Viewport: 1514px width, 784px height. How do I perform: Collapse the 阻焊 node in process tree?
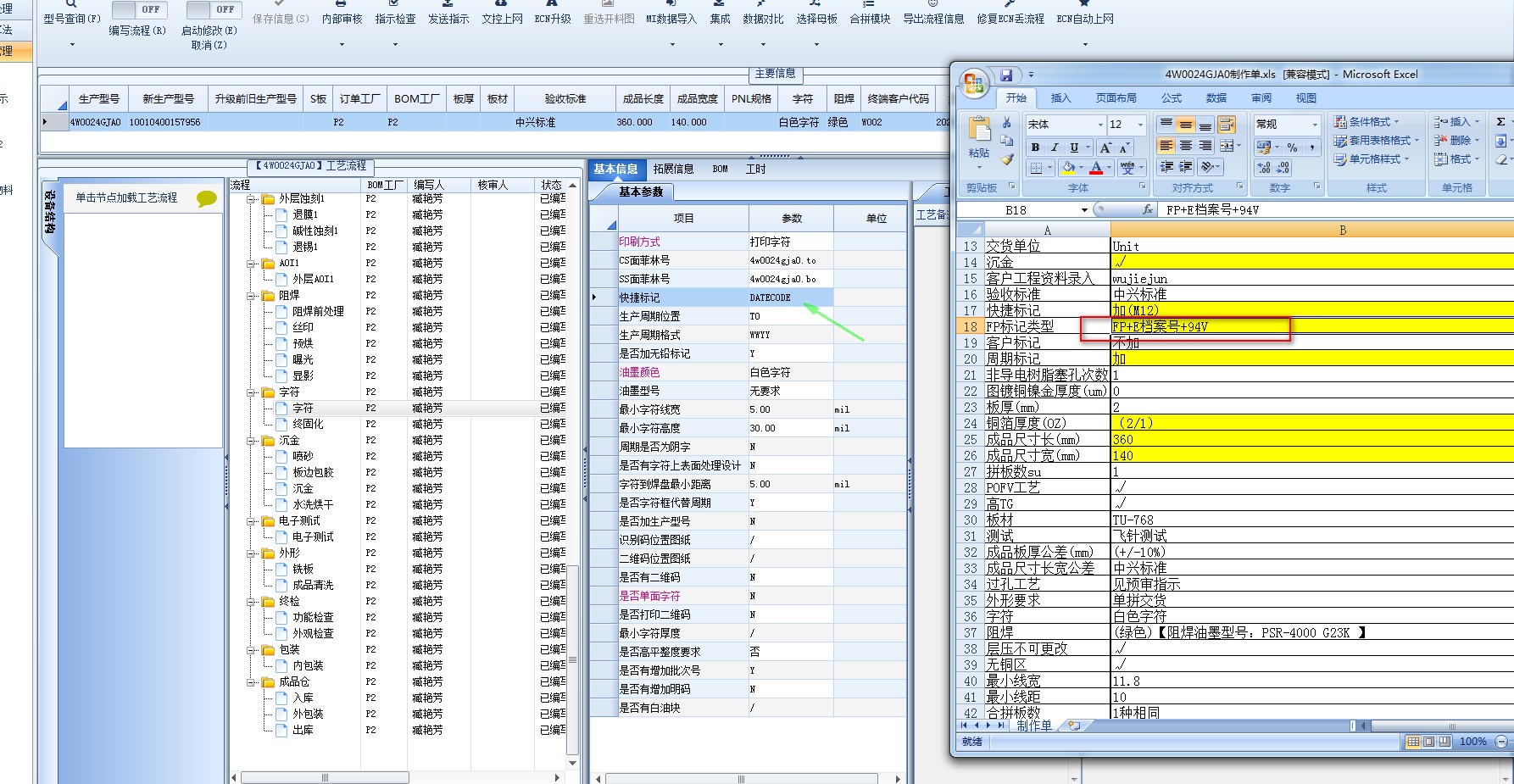pyautogui.click(x=252, y=296)
